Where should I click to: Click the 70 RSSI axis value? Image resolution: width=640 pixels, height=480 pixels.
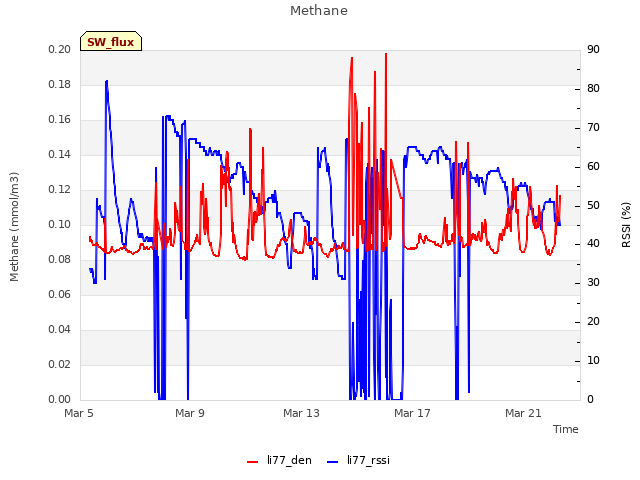click(x=593, y=127)
